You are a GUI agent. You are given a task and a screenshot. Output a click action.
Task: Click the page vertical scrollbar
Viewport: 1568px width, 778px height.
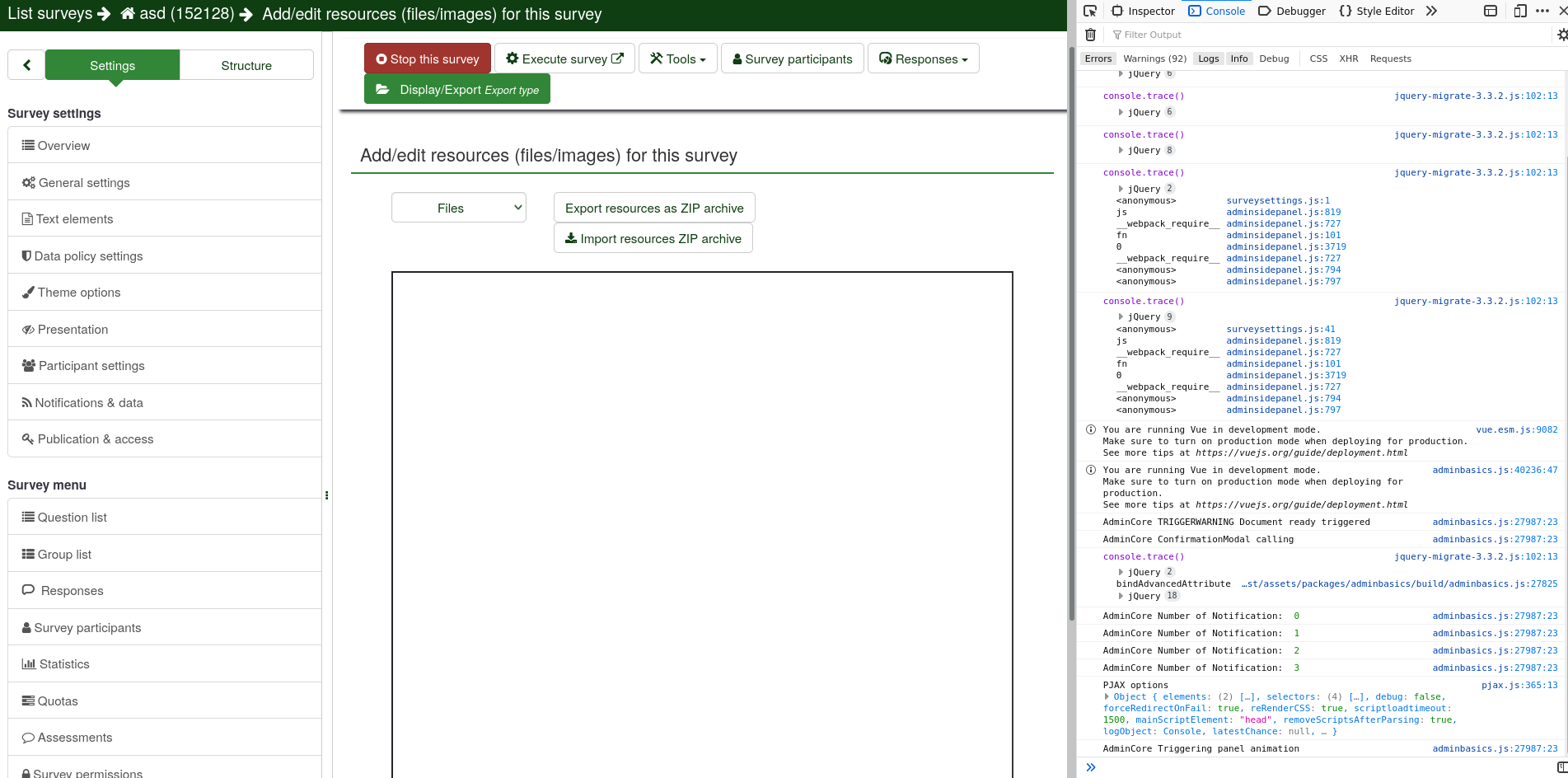pyautogui.click(x=1071, y=330)
